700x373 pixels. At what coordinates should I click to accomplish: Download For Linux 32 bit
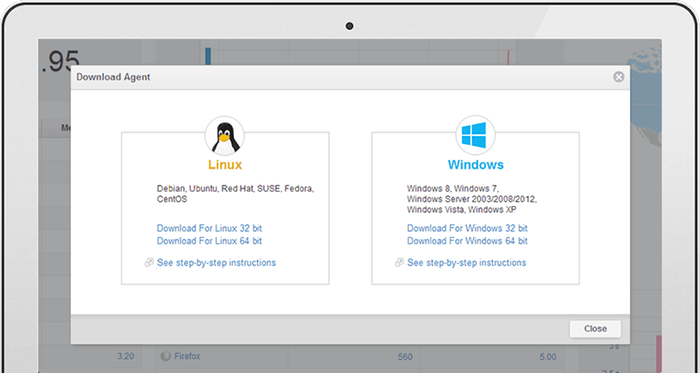coord(209,228)
